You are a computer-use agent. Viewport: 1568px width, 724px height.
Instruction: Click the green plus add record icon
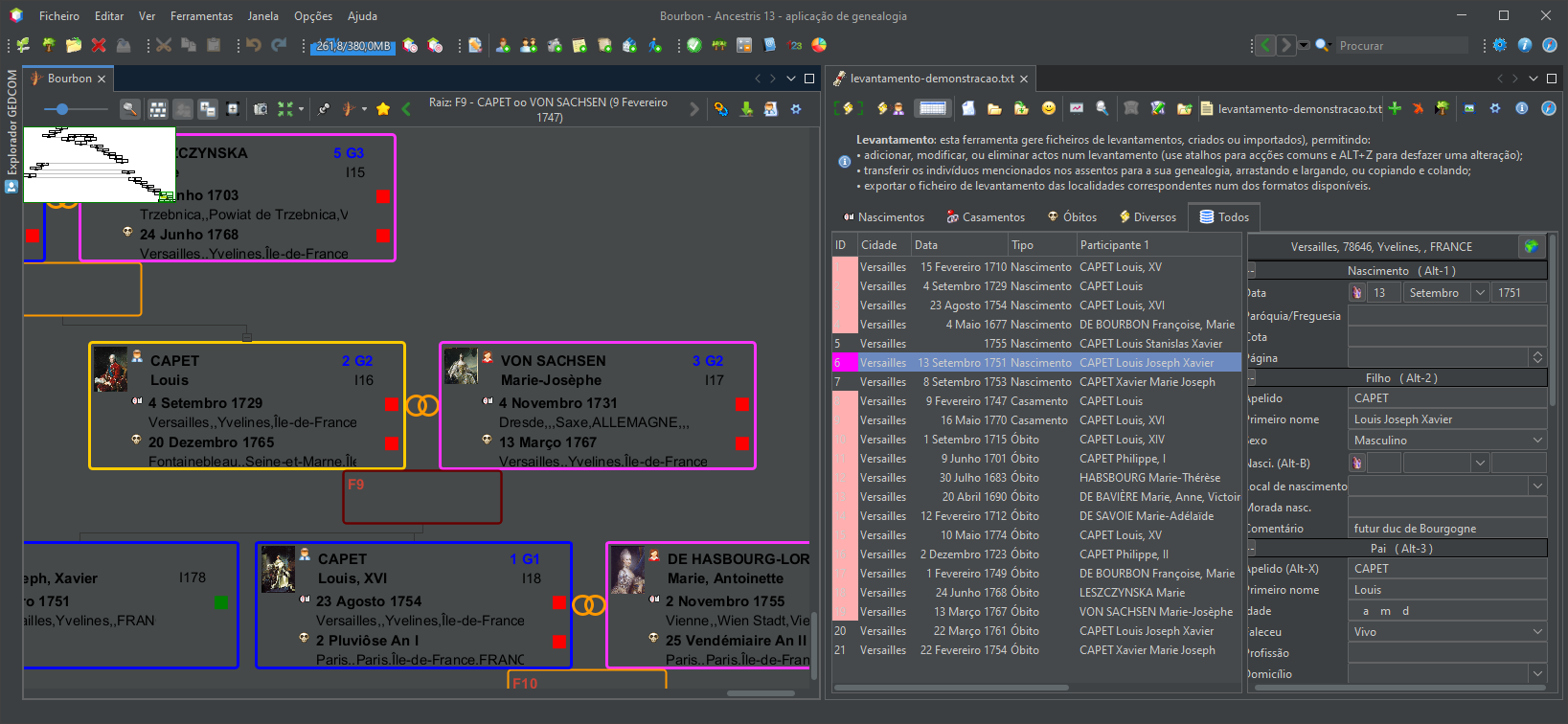click(1395, 108)
